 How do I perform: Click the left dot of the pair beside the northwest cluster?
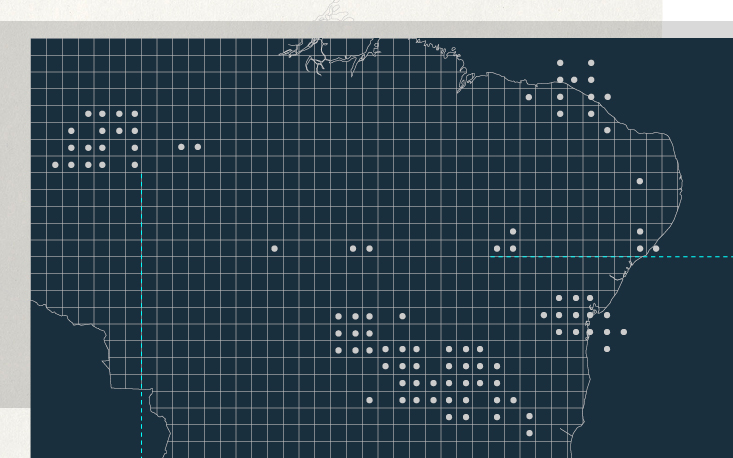pyautogui.click(x=181, y=147)
